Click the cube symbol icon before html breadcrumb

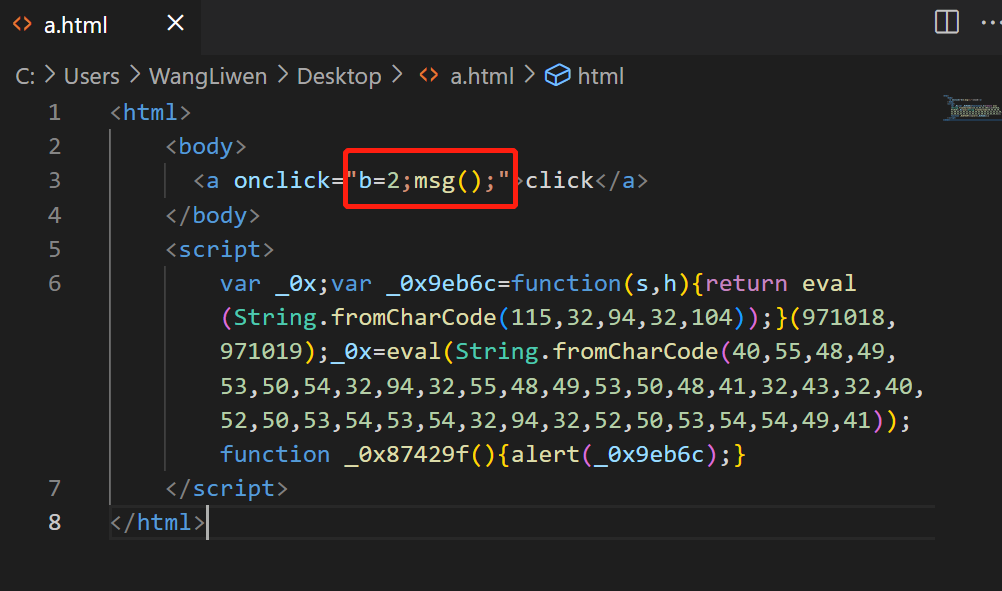click(557, 75)
